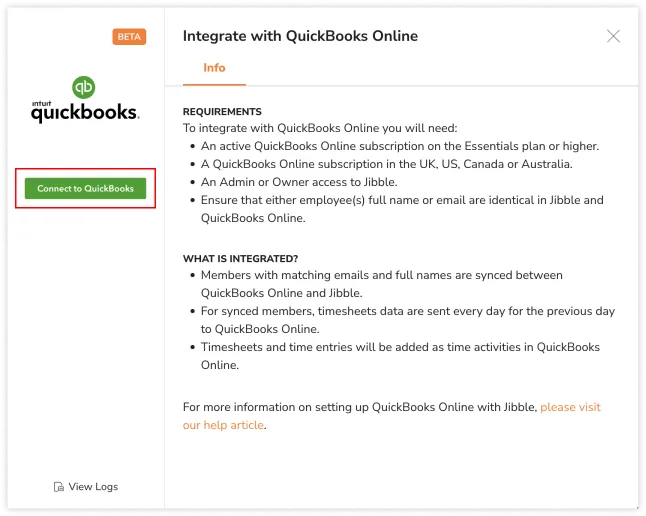The width and height of the screenshot is (646, 516).
Task: Select the Info tab
Action: (x=214, y=68)
